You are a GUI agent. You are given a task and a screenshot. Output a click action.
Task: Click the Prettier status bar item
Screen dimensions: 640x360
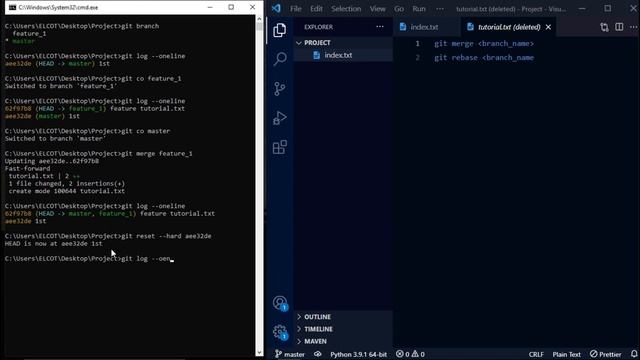point(606,354)
